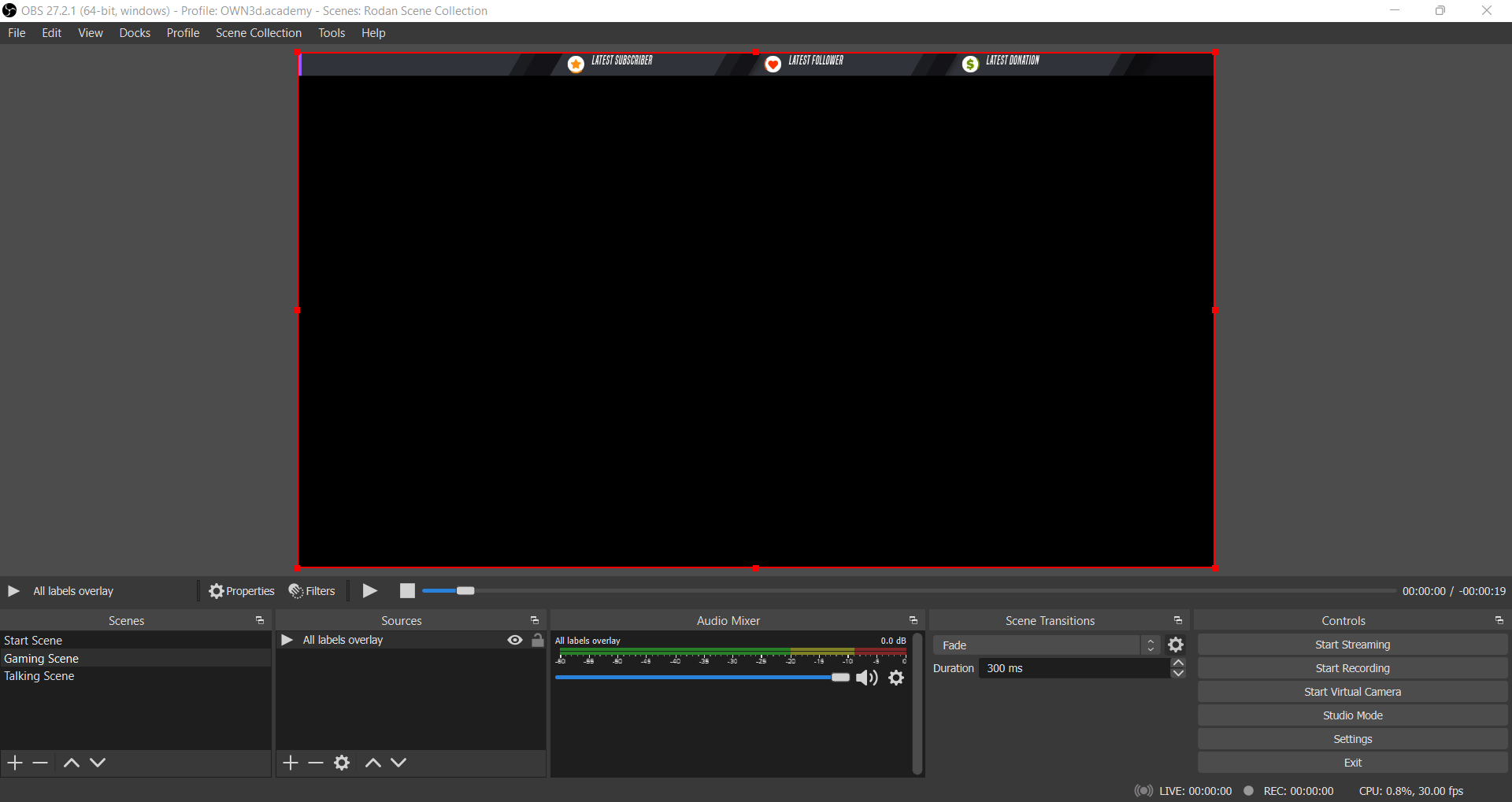Open the Docks menu
The width and height of the screenshot is (1512, 802).
pyautogui.click(x=135, y=33)
